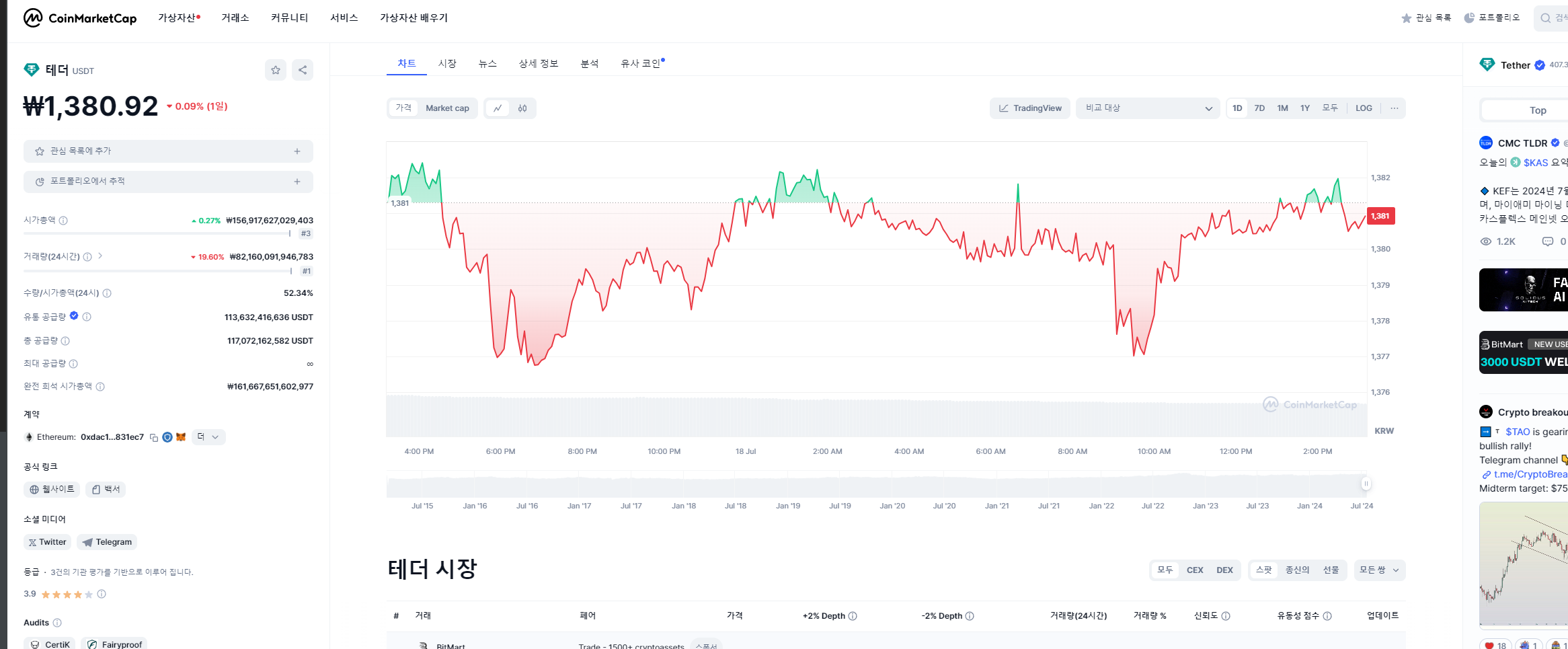Toggle LOG scale on chart
Viewport: 1568px width, 649px height.
pos(1364,108)
